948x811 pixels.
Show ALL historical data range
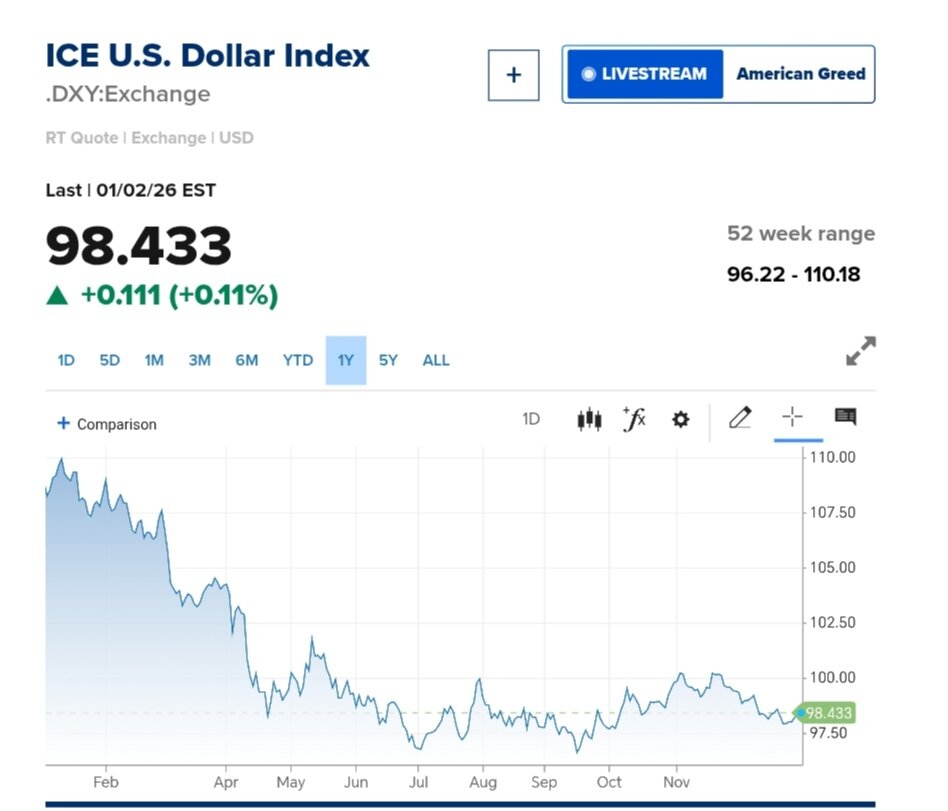coord(436,360)
